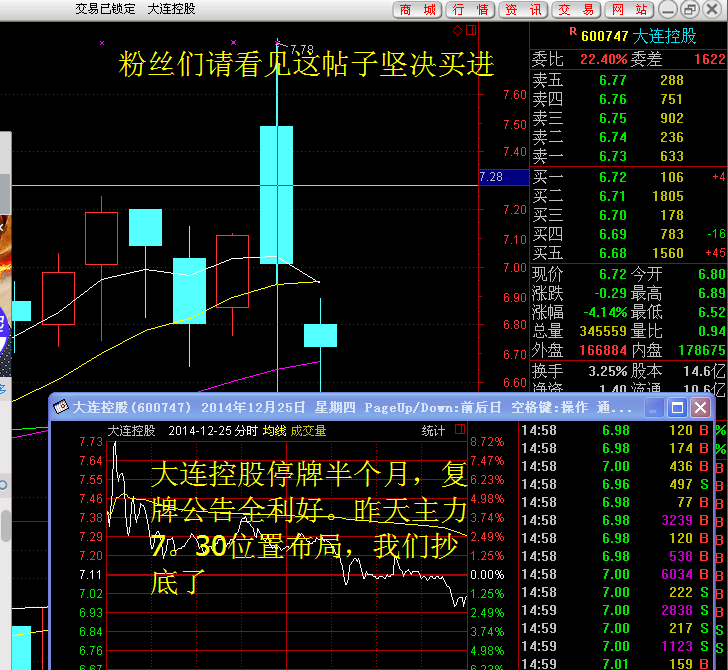Viewport: 728px width, 670px height.
Task: Open the 行情 menu button
Action: [471, 9]
